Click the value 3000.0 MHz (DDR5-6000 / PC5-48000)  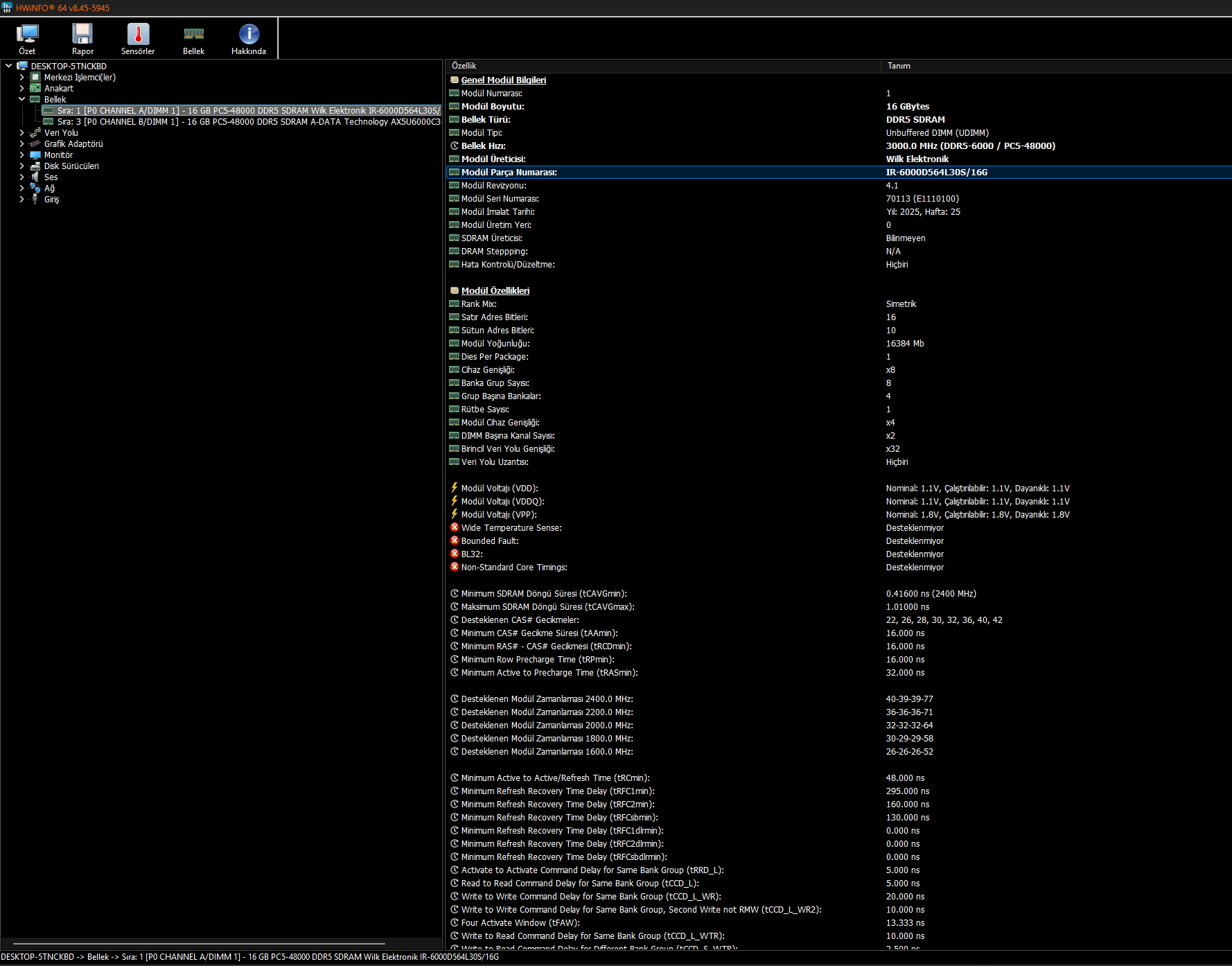click(x=971, y=146)
